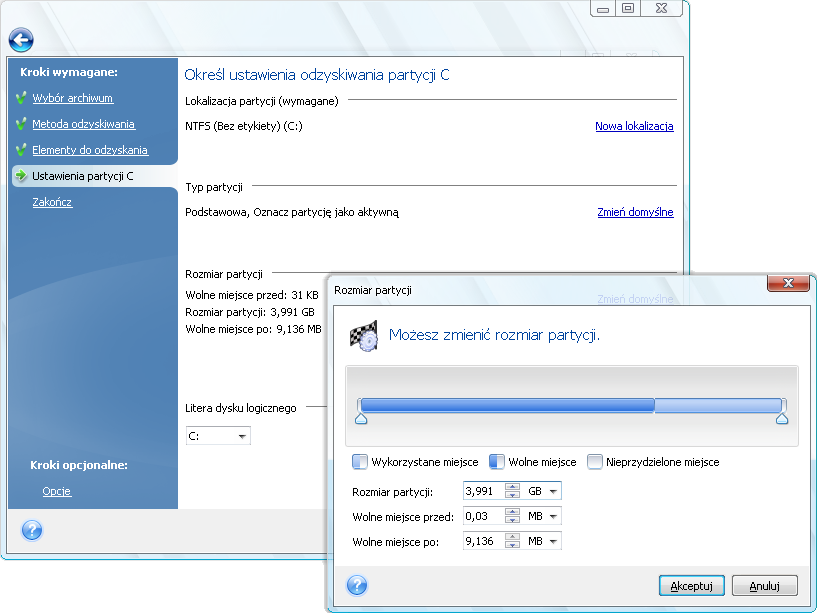
Task: Open unit dropdown for Rozmiar partycji (GB)
Action: [553, 491]
